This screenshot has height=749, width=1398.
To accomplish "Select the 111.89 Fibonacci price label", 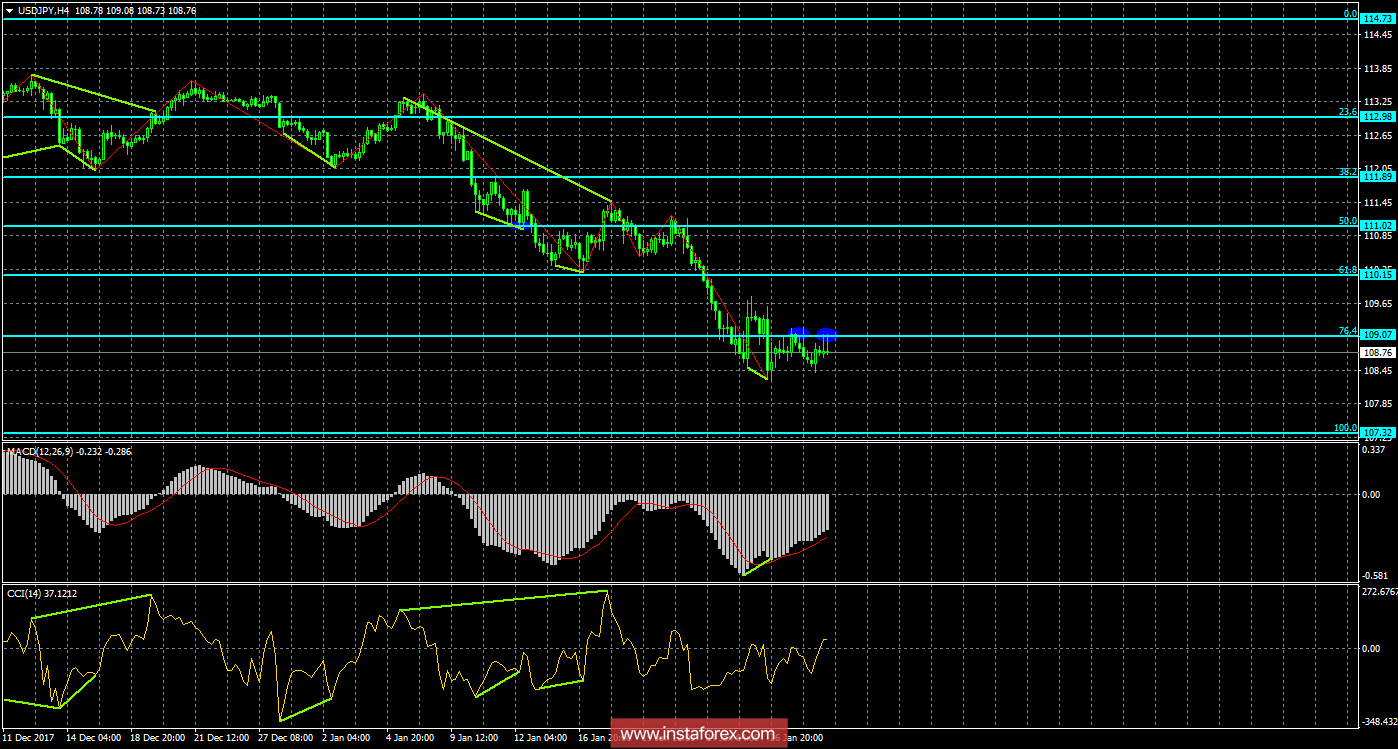I will coord(1378,177).
